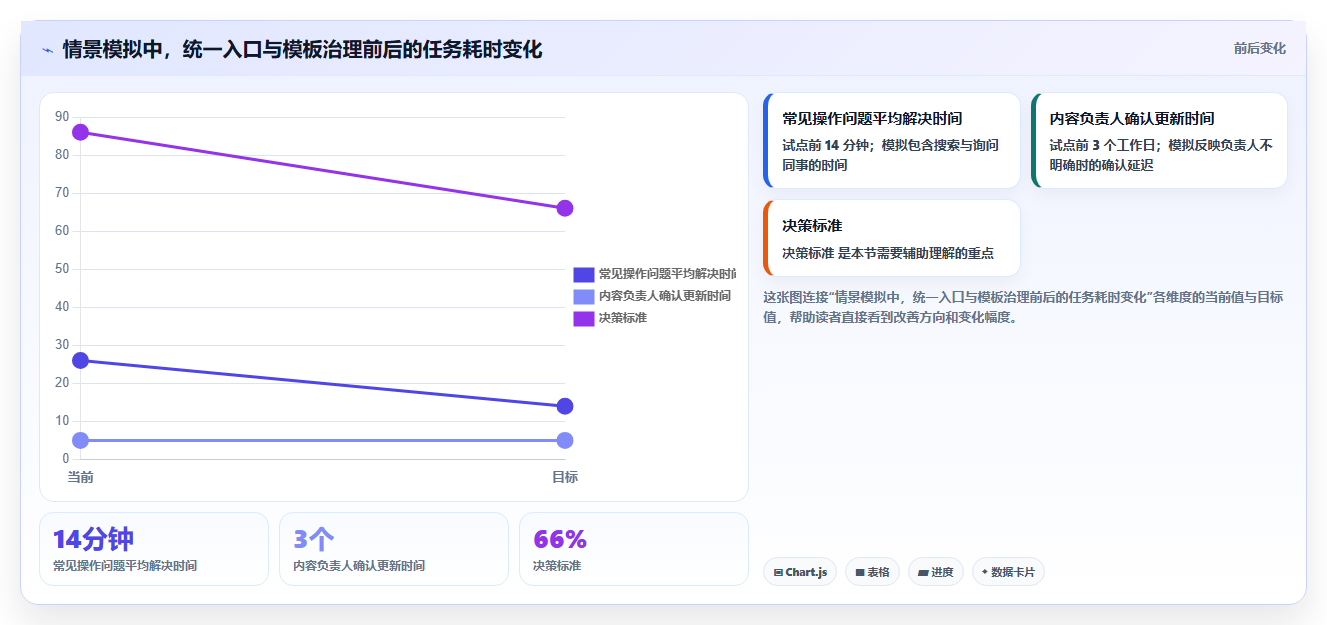Open the 14分钟 stat card
Screen dimensions: 1327x625
click(x=154, y=549)
